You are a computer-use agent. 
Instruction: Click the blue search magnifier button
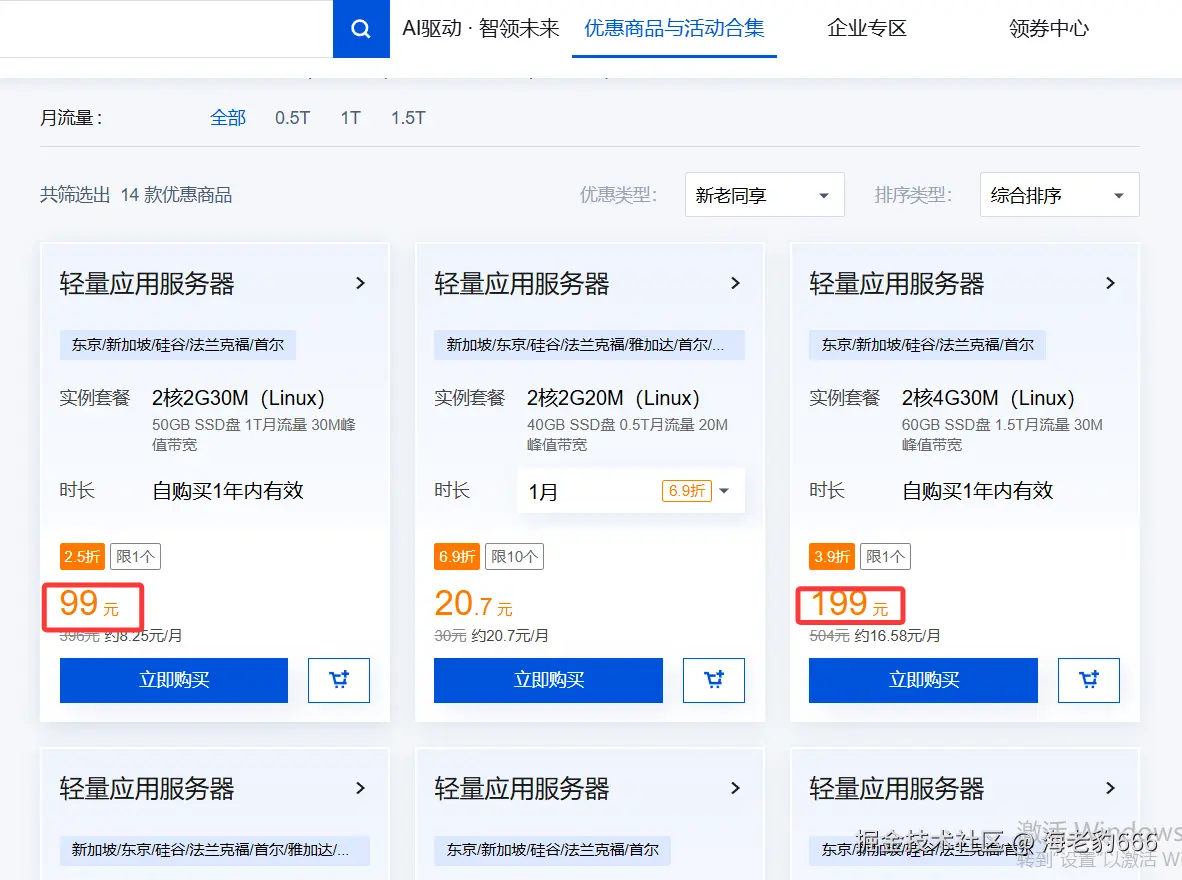point(361,29)
